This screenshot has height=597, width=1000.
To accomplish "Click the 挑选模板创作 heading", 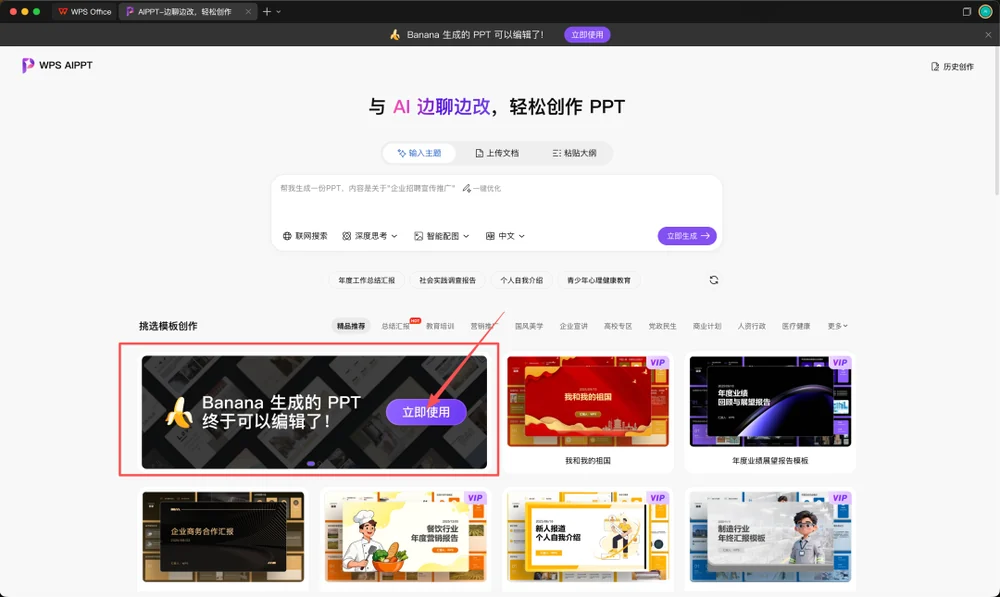I will click(x=168, y=326).
